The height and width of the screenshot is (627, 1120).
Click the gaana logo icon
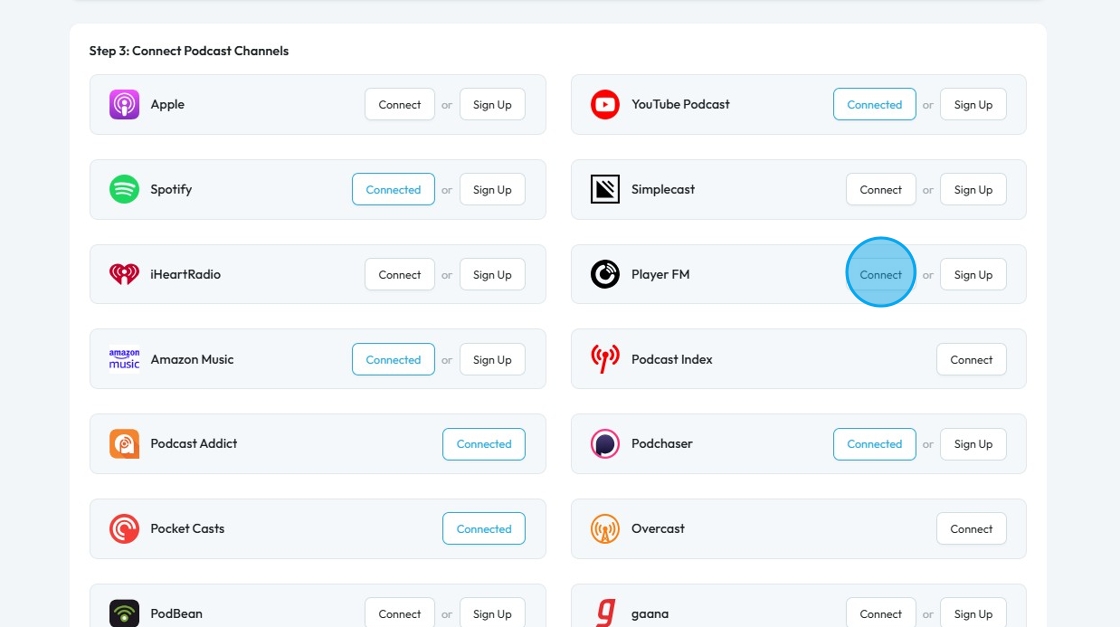[606, 613]
